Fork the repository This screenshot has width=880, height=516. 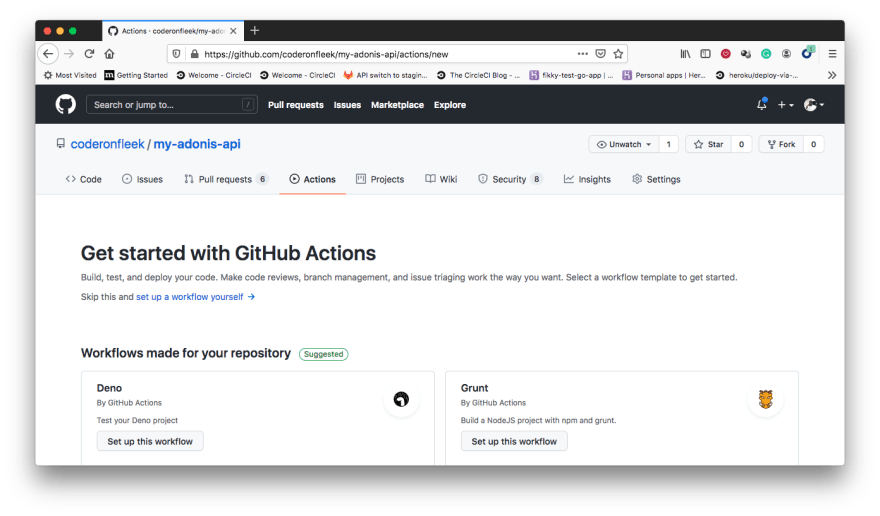tap(781, 144)
